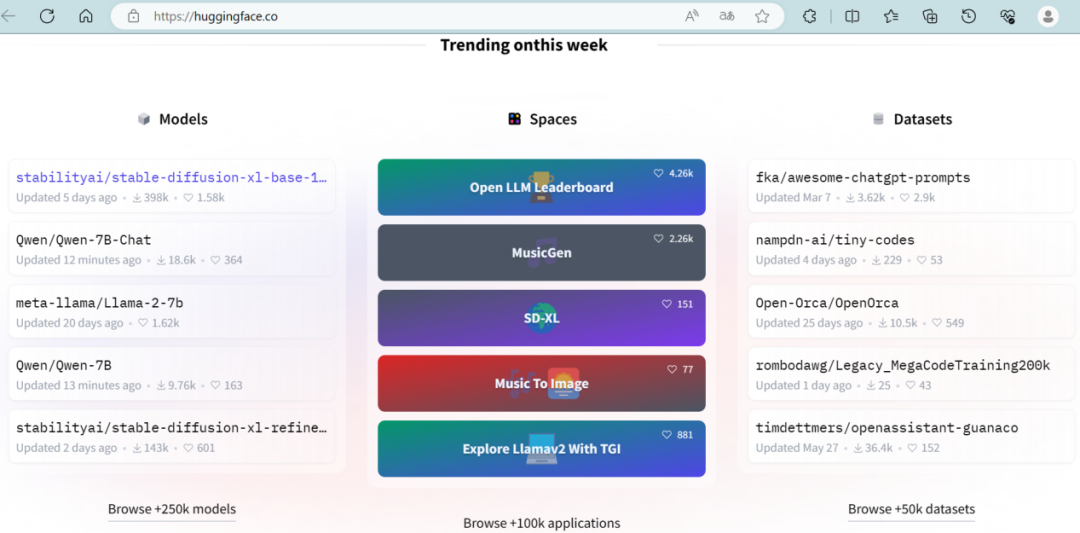Open the SD-XL space card

[x=541, y=318]
